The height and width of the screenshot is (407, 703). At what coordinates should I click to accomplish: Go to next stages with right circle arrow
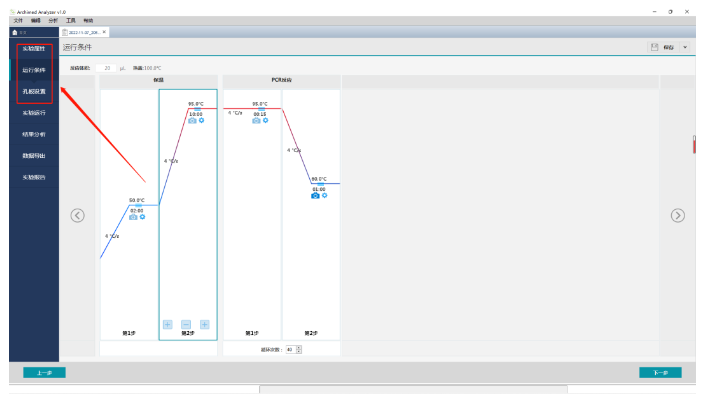677,216
